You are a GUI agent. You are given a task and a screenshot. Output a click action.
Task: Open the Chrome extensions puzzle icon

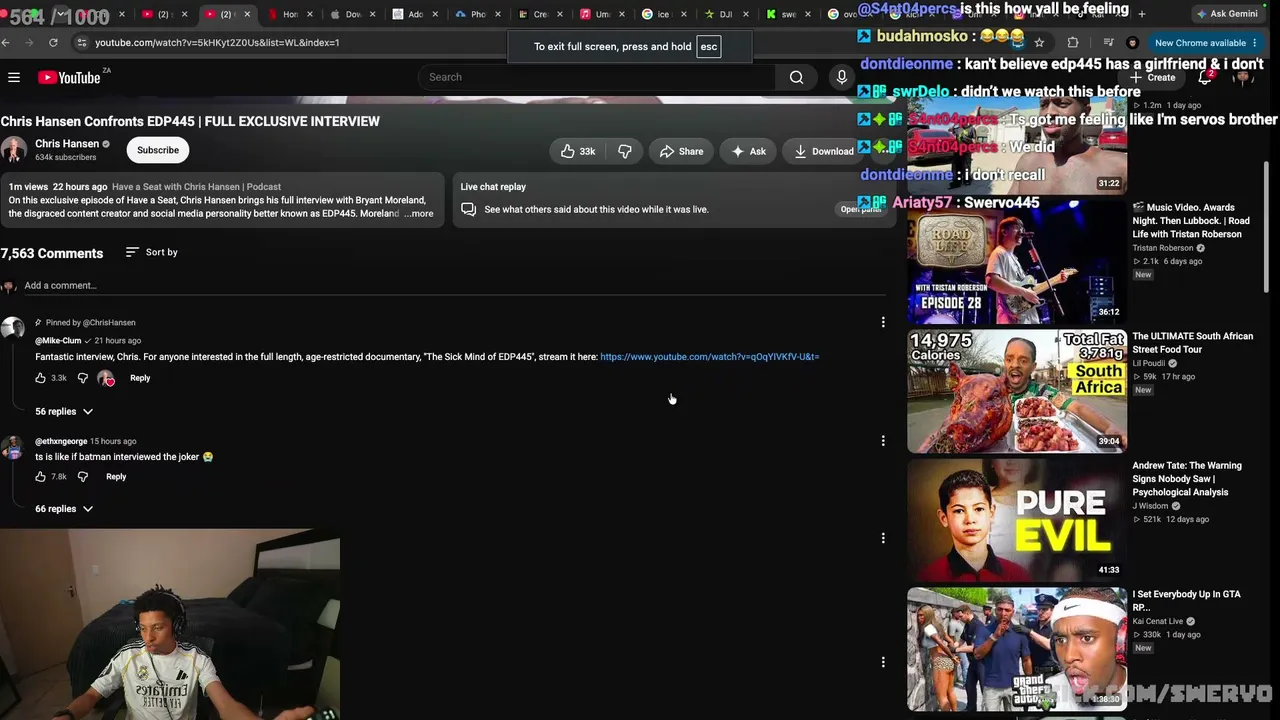click(x=1073, y=43)
